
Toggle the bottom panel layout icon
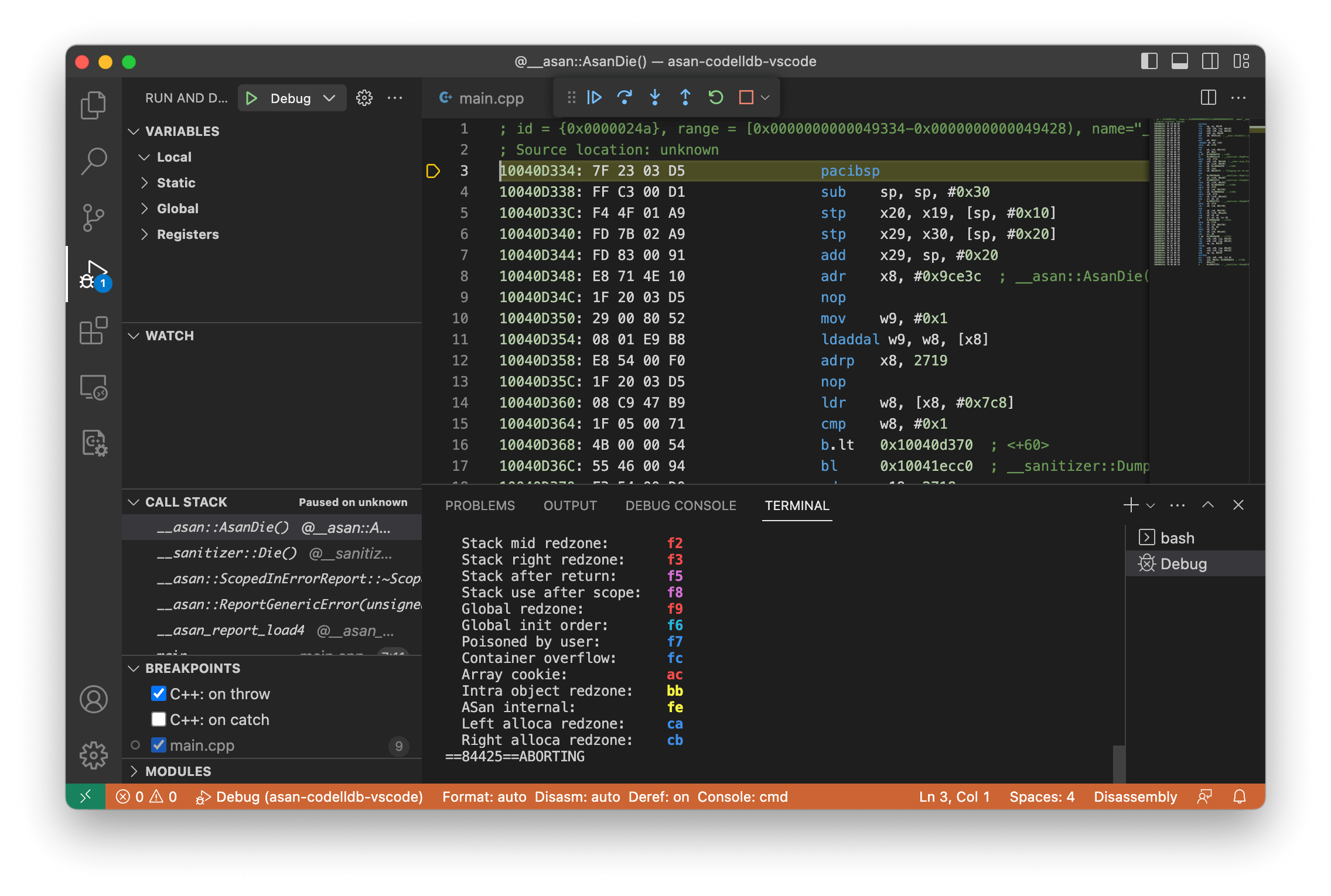(1180, 61)
